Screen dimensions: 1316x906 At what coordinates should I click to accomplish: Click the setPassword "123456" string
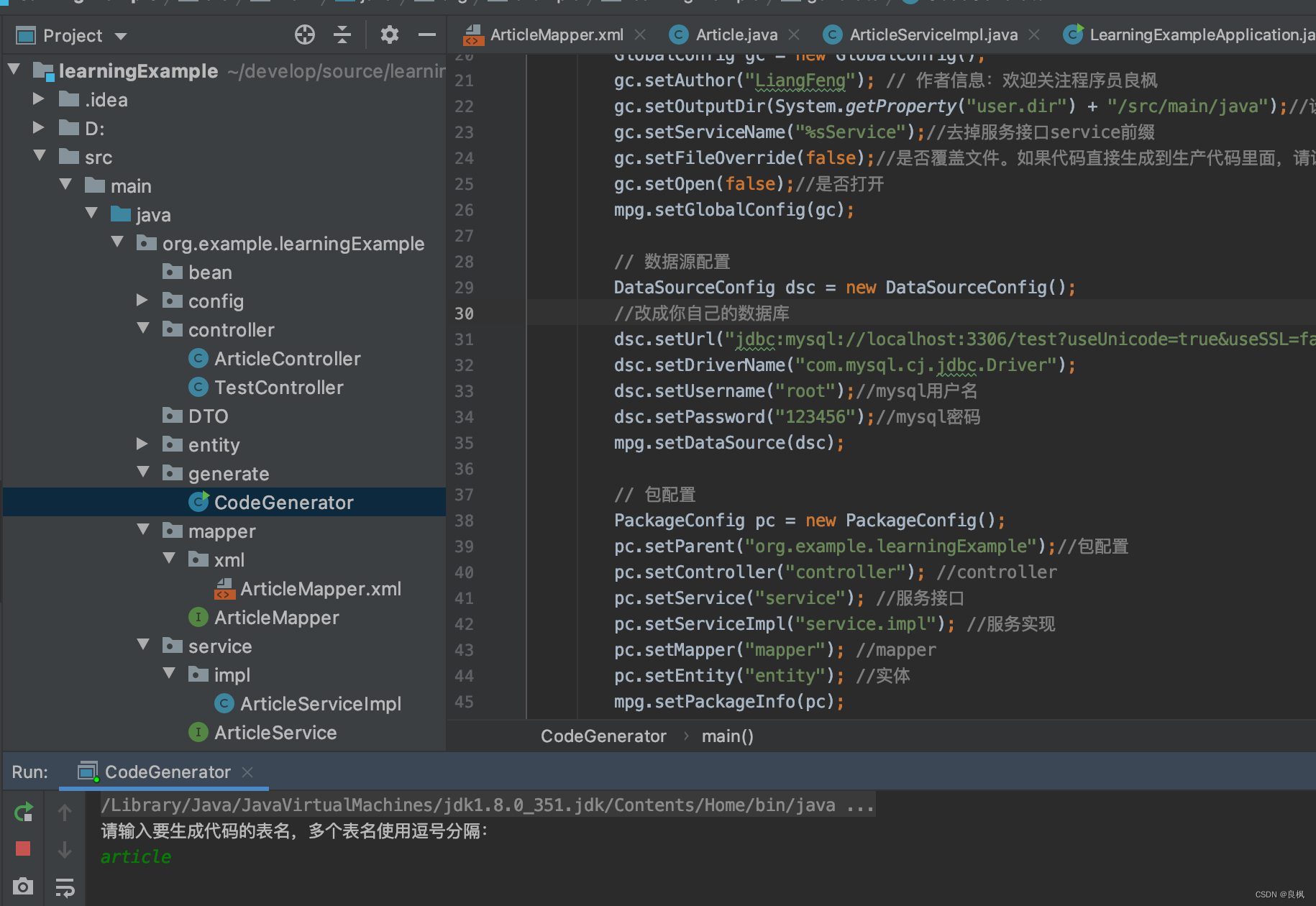[x=814, y=417]
